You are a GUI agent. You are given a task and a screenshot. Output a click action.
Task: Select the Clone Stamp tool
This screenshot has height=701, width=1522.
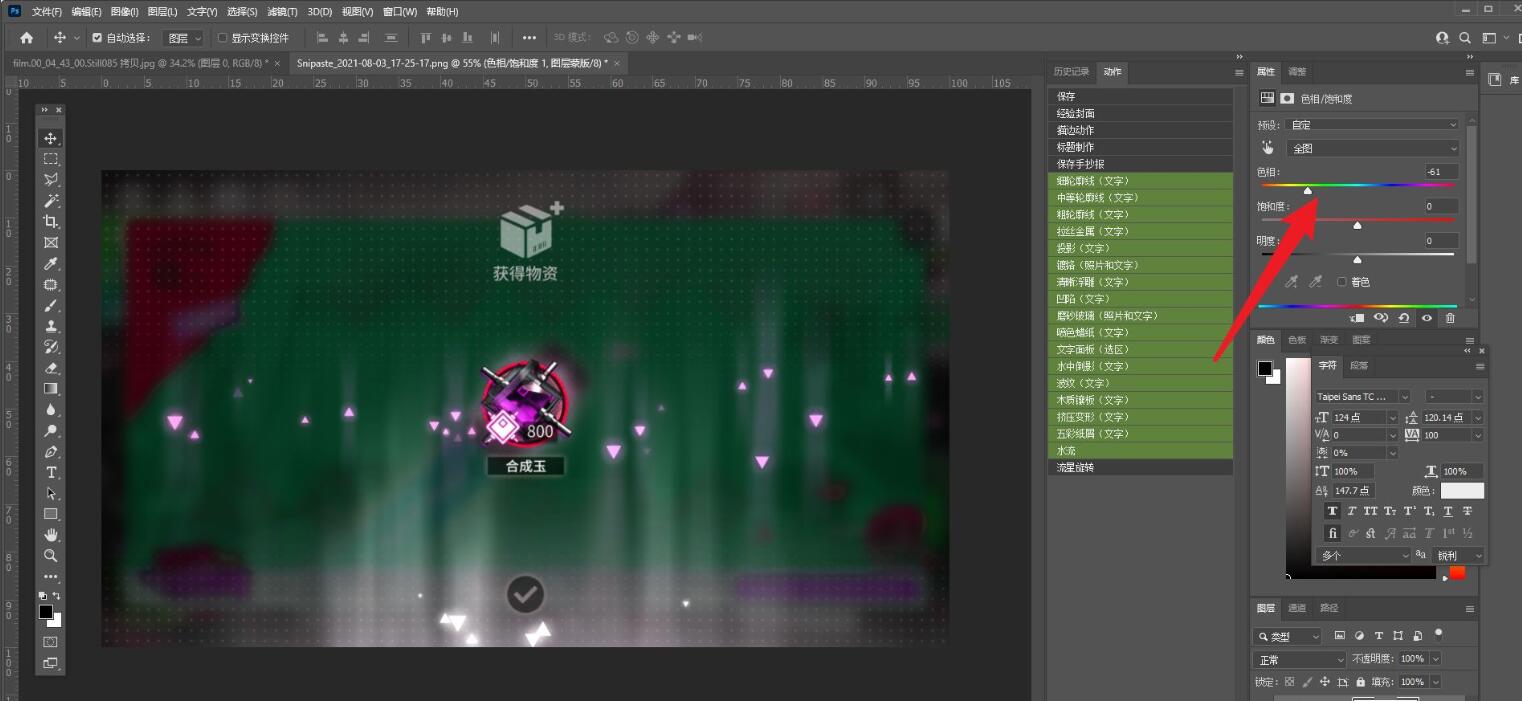tap(50, 327)
